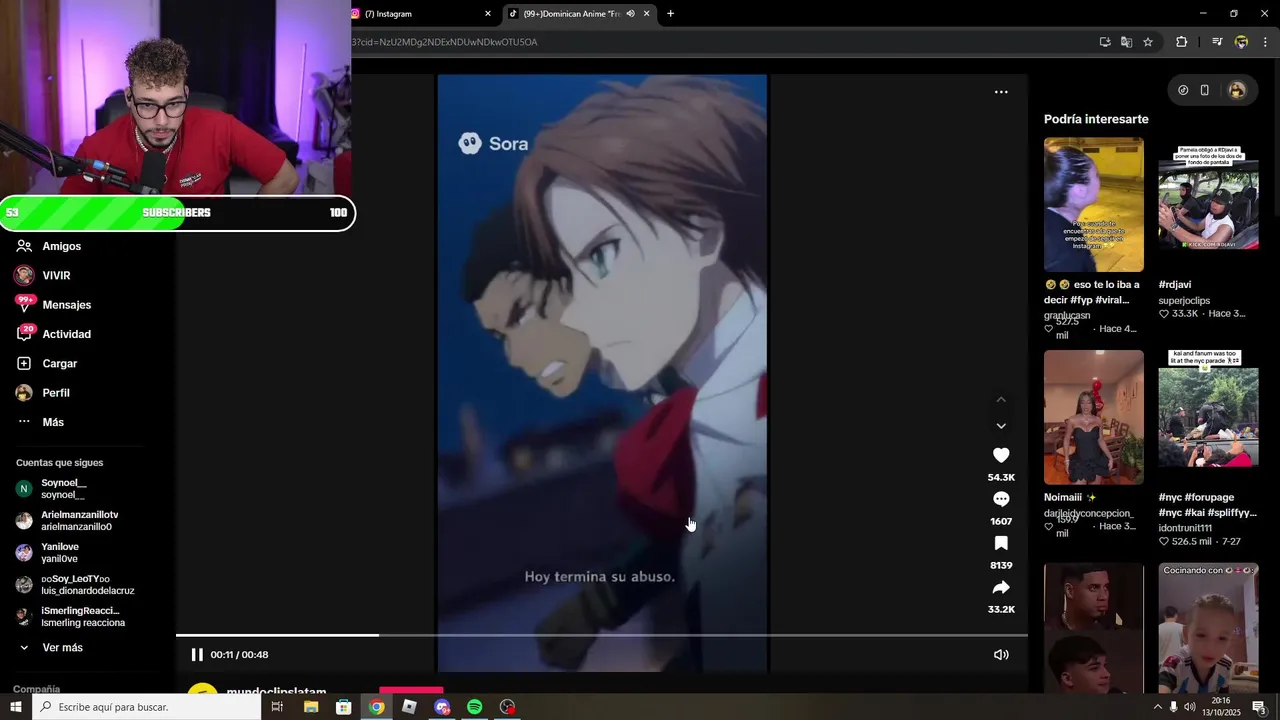The width and height of the screenshot is (1280, 720).
Task: Open the Amigos sidebar item
Action: pyautogui.click(x=62, y=246)
